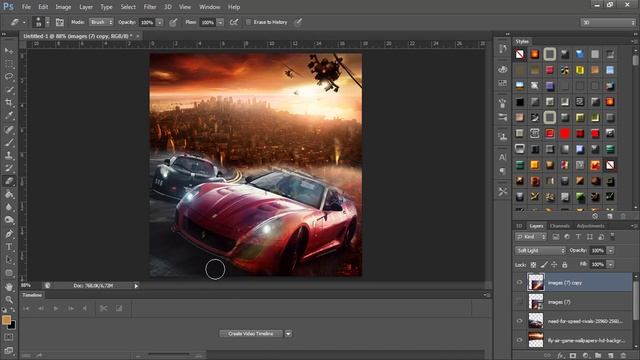Select the Lasso tool
Screen dimensions: 640x360
click(x=9, y=76)
